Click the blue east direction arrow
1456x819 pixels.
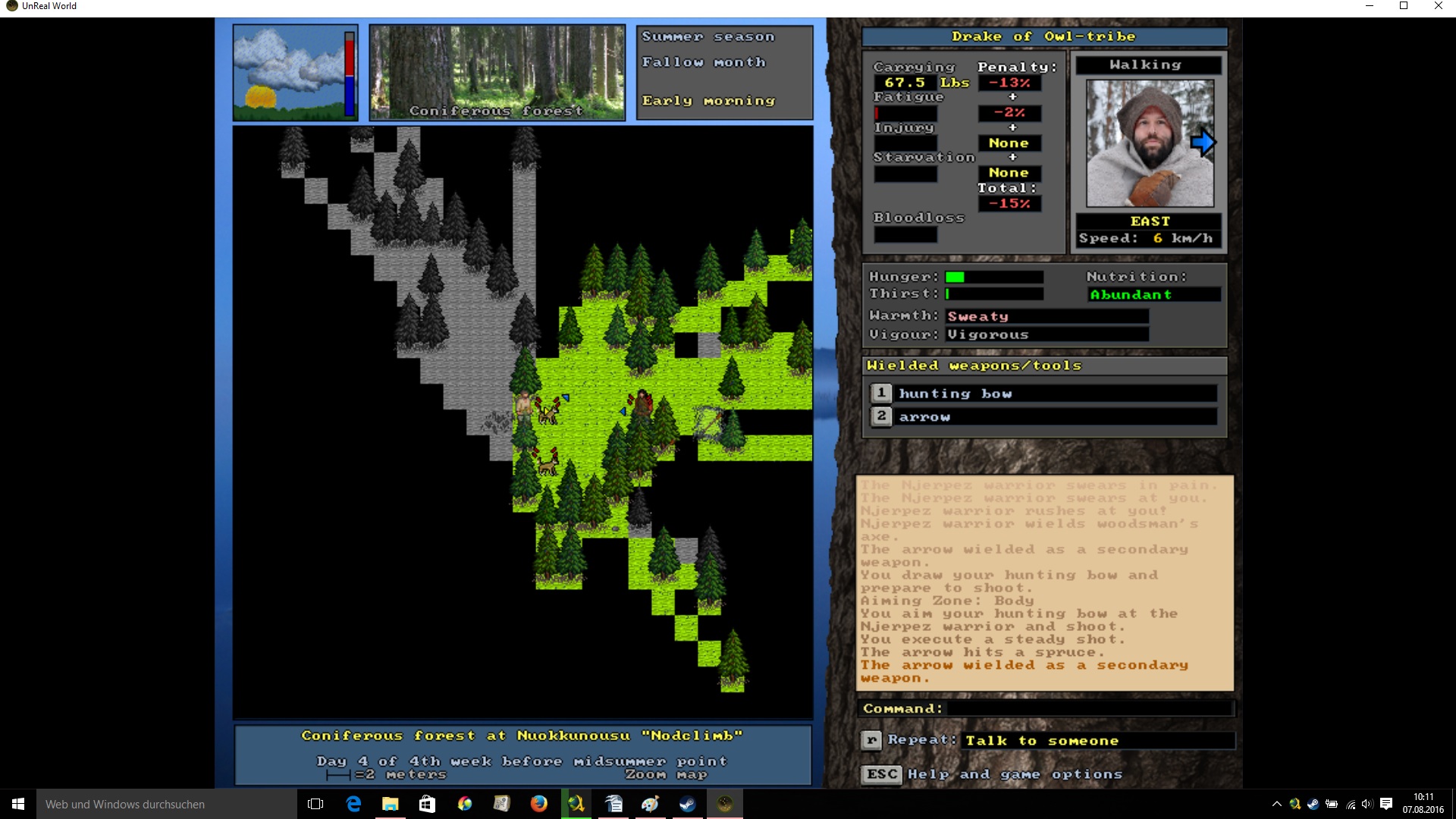(x=1203, y=142)
